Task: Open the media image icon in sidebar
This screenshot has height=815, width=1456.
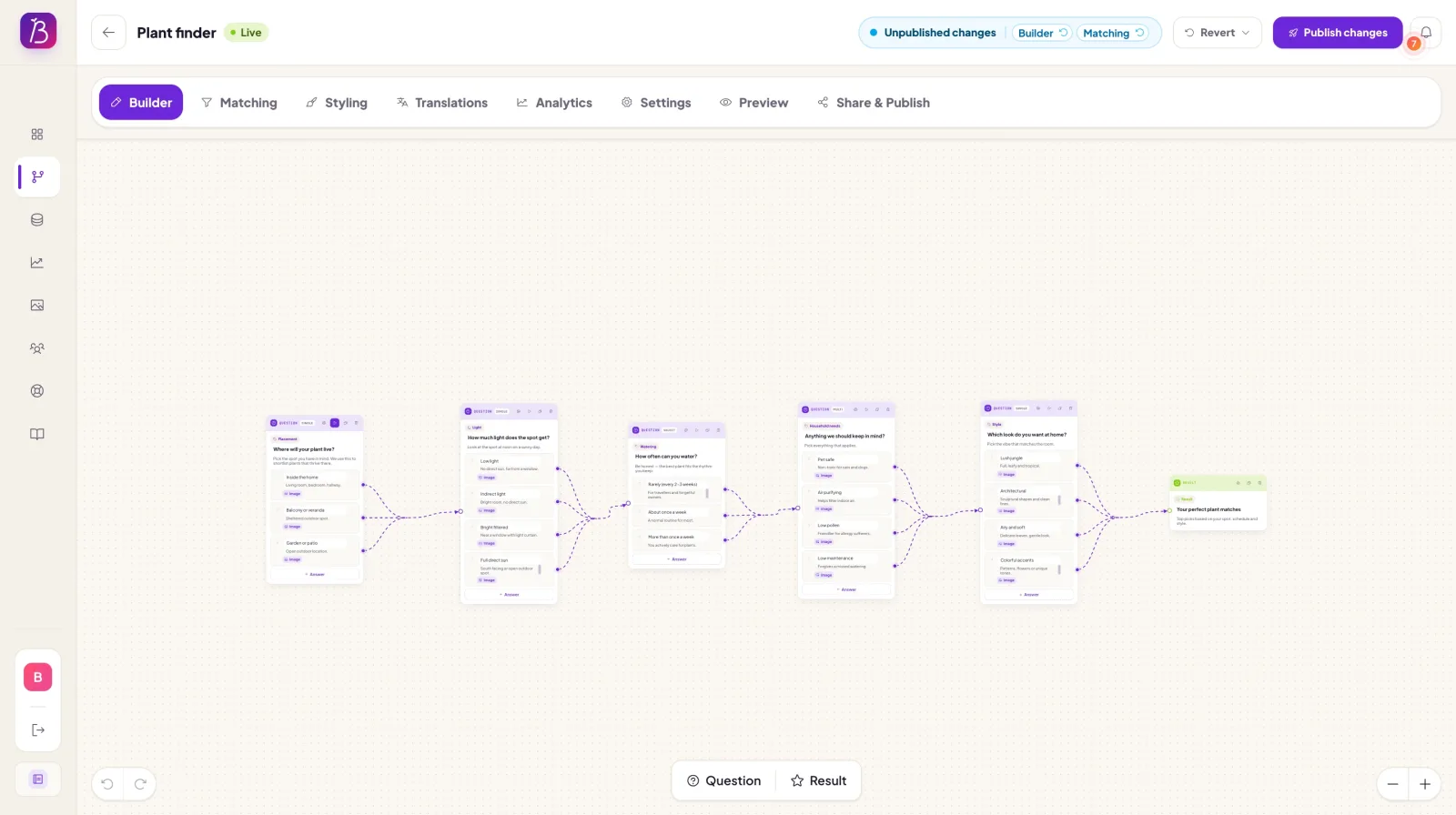Action: (37, 306)
